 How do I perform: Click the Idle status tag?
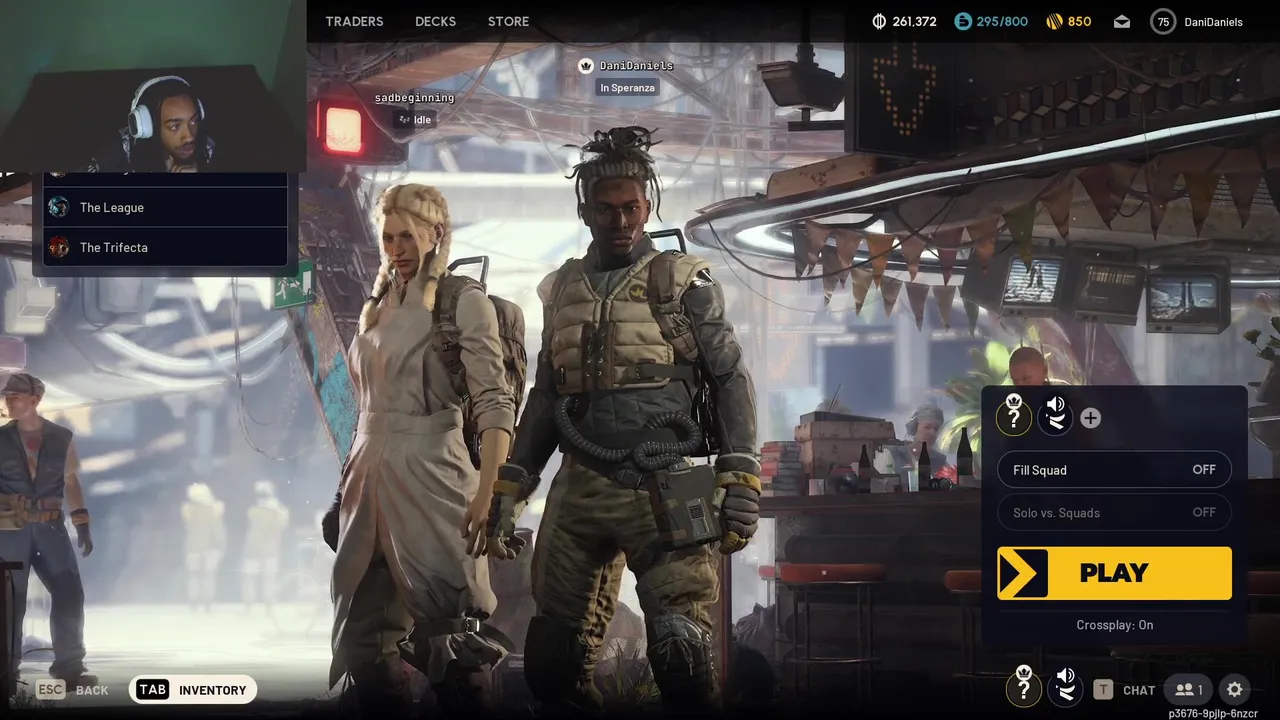tap(415, 119)
